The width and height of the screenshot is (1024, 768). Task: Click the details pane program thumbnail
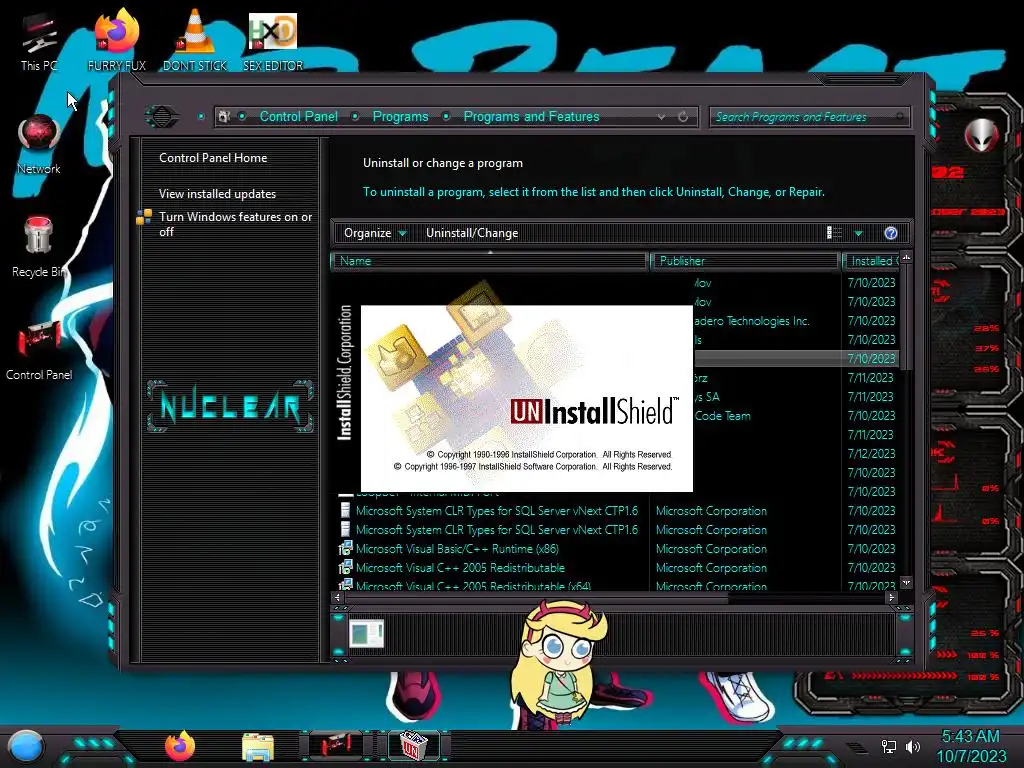pos(366,633)
